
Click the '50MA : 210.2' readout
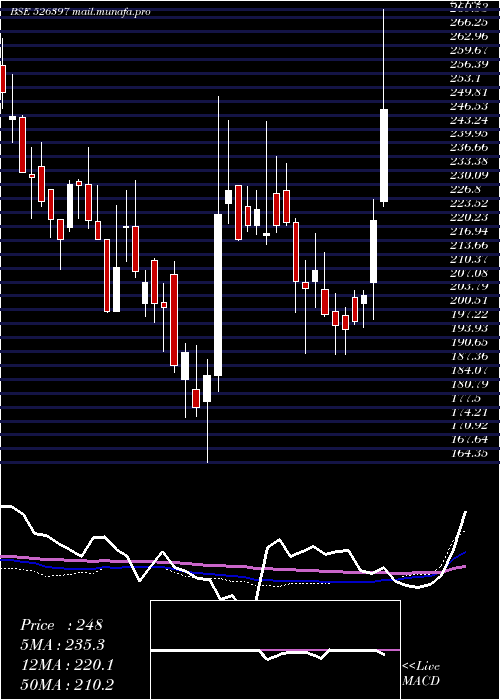coord(67,685)
